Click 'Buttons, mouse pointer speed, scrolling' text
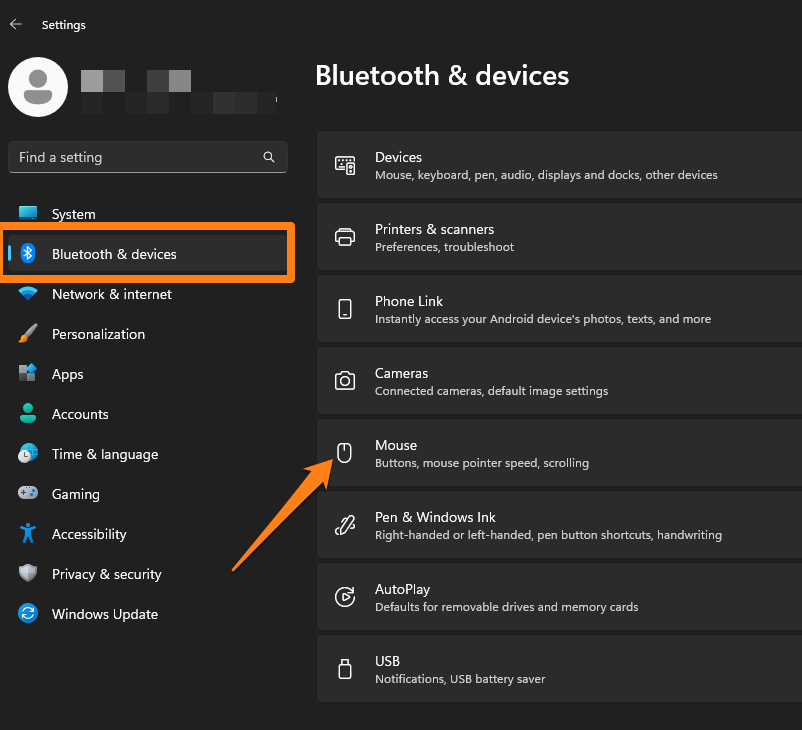The height and width of the screenshot is (730, 802). coord(482,463)
